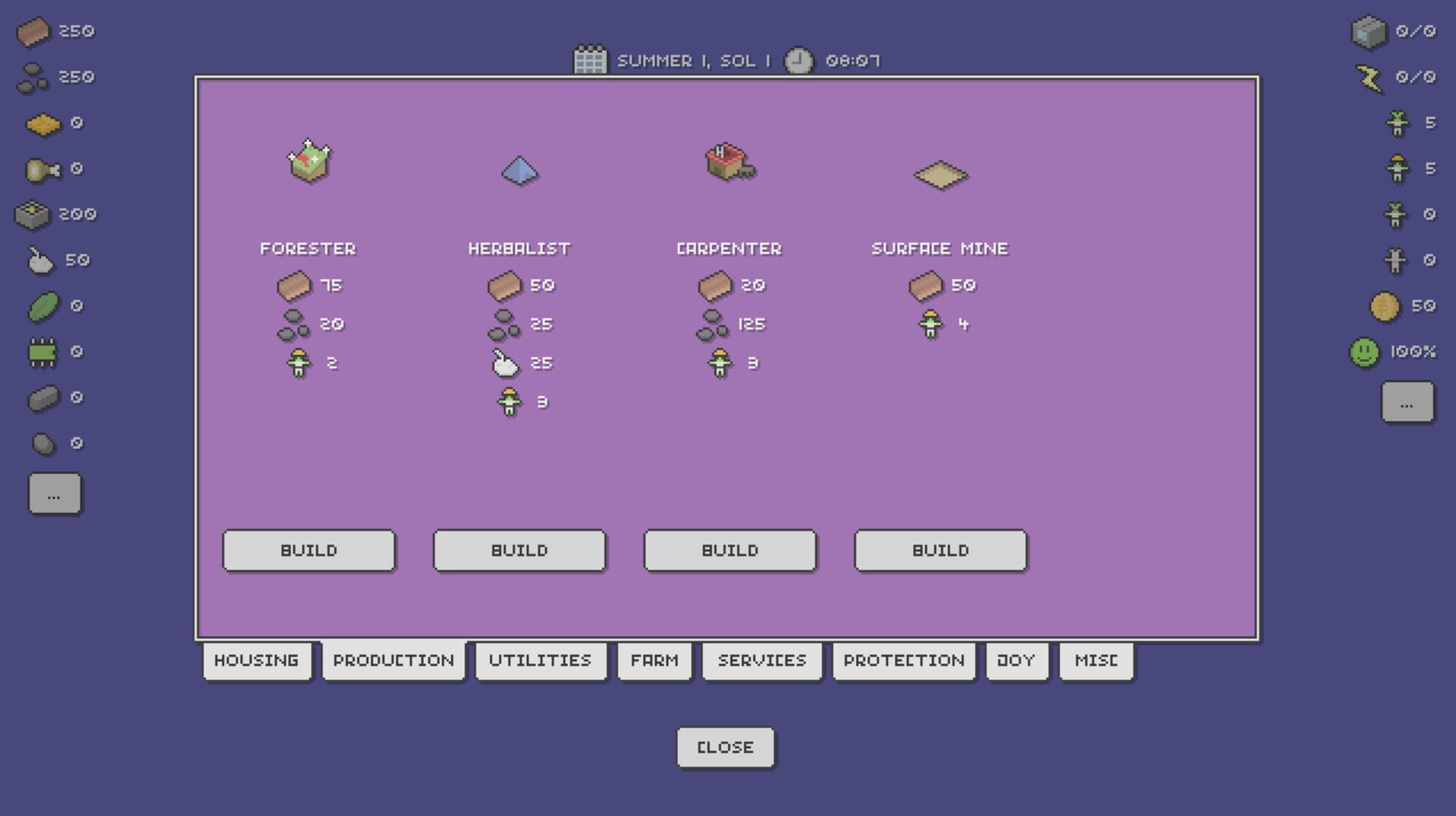
Task: Click the calendar icon beside the date
Action: click(x=590, y=60)
